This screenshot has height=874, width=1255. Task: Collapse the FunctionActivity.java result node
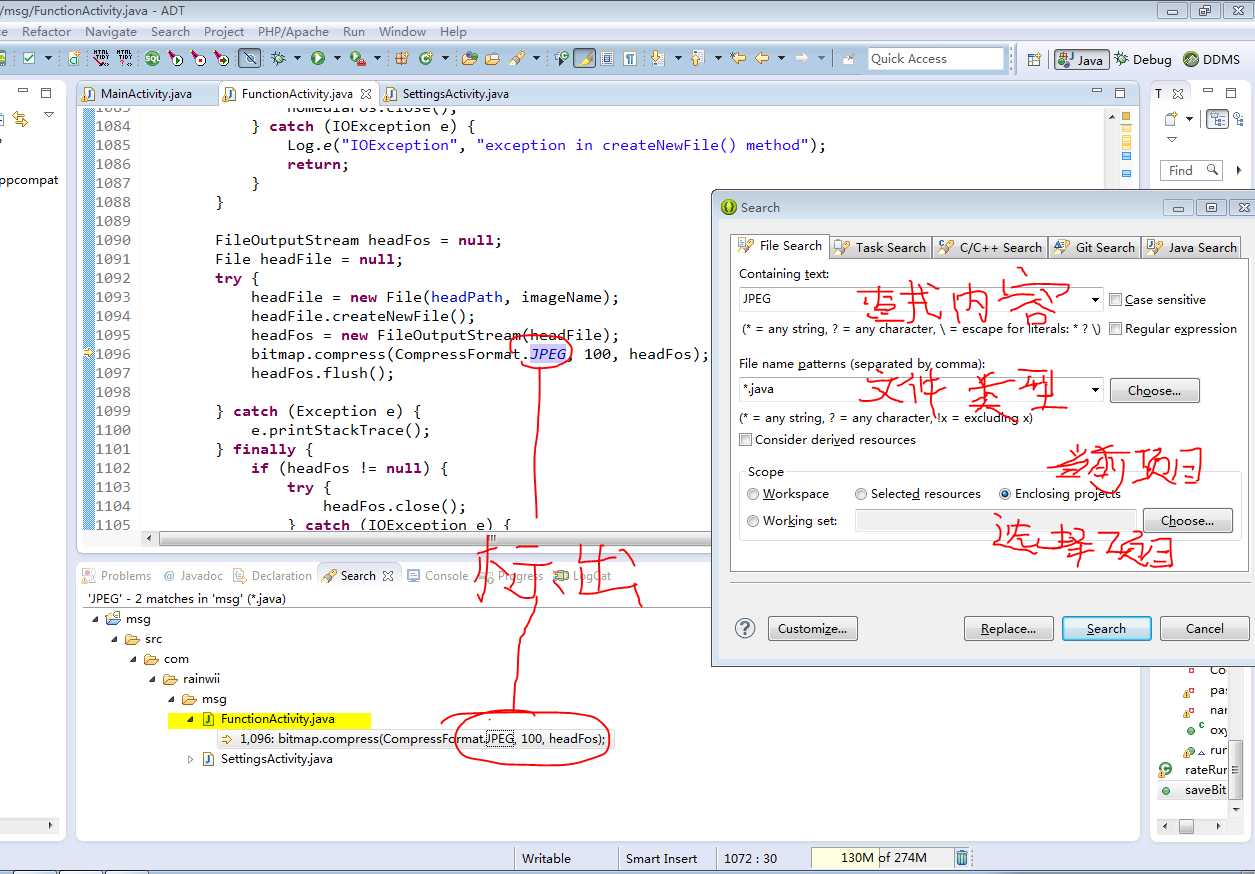point(192,719)
